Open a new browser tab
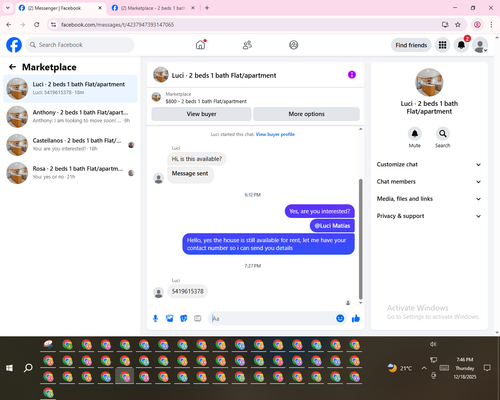This screenshot has height=400, width=500. [x=207, y=8]
